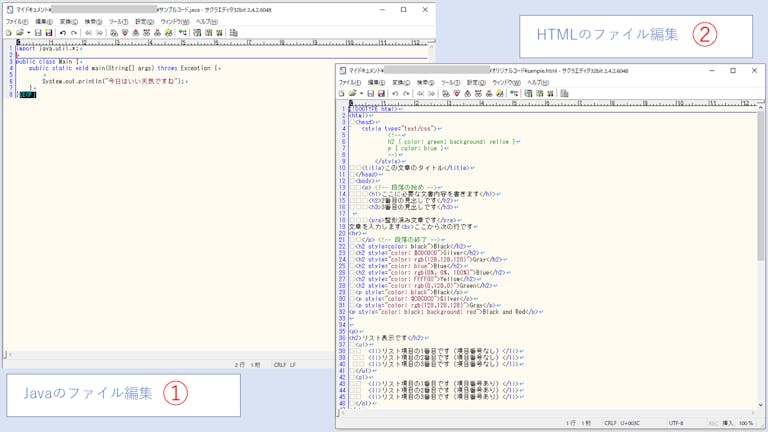Find next match in Java window toolbar
Viewport: 768px width, 432px height.
point(125,33)
